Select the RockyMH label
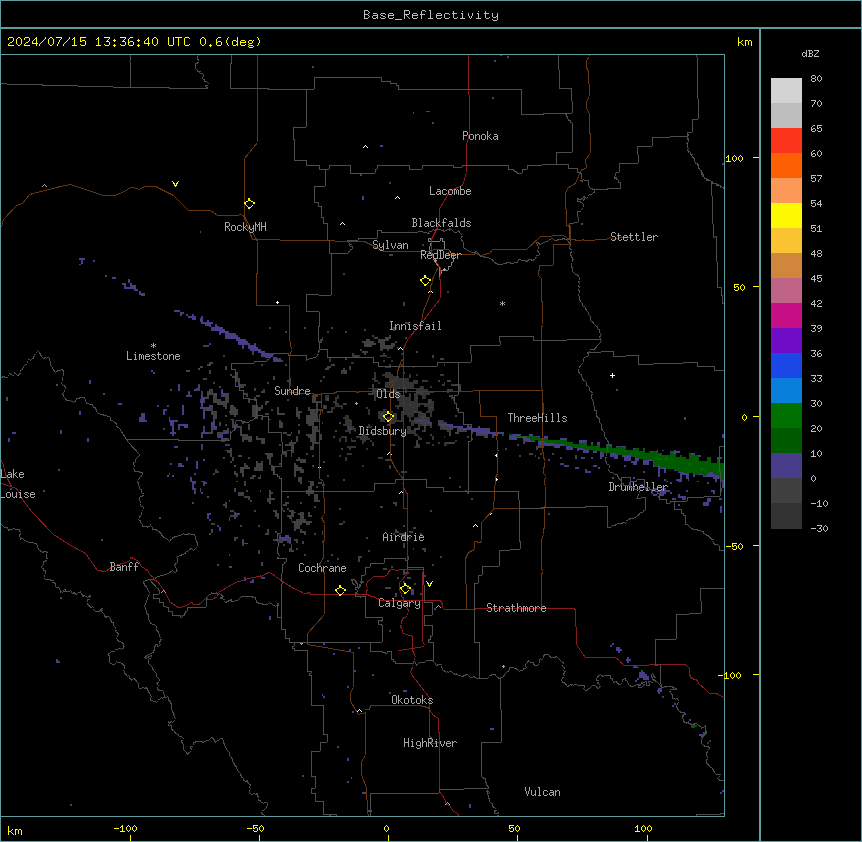 [245, 227]
